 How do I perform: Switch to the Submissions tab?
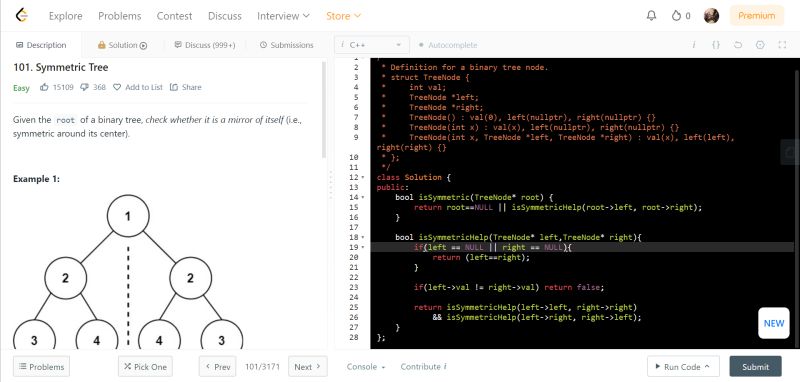[x=286, y=45]
